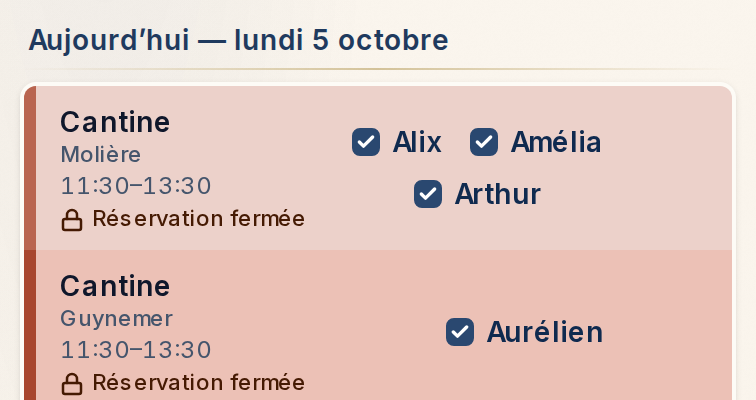Select the Amélia name label
This screenshot has height=400, width=756.
[x=556, y=142]
